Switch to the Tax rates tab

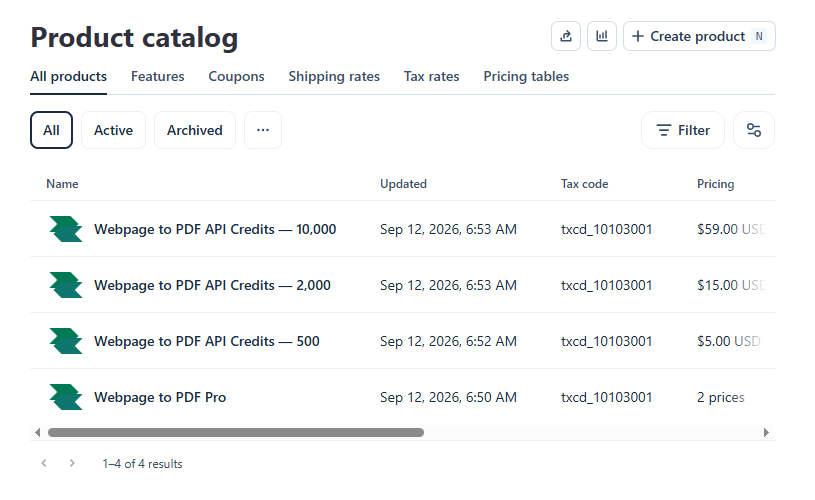click(x=432, y=76)
